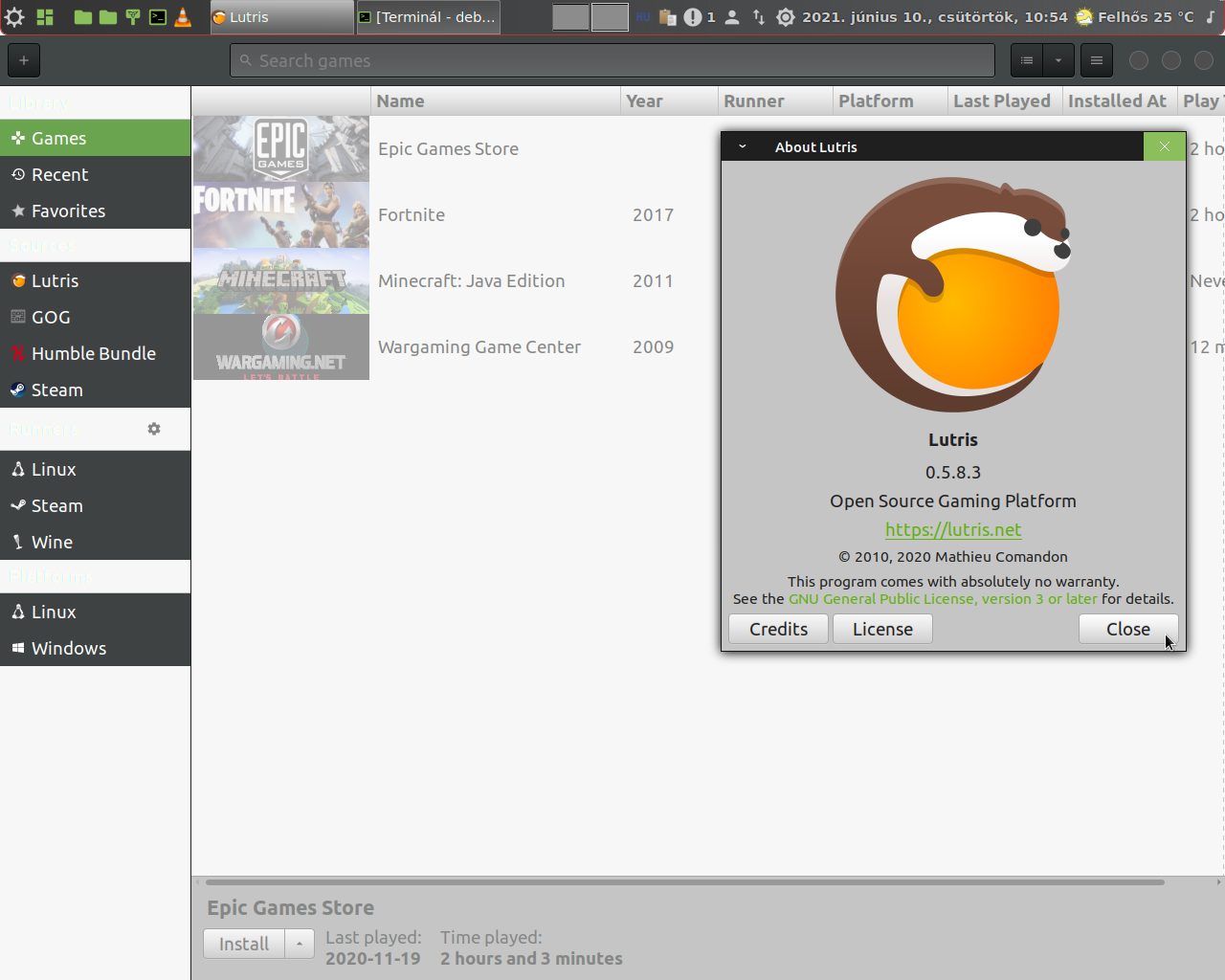Close About Lutris with green X
This screenshot has width=1225, height=980.
pos(1165,146)
